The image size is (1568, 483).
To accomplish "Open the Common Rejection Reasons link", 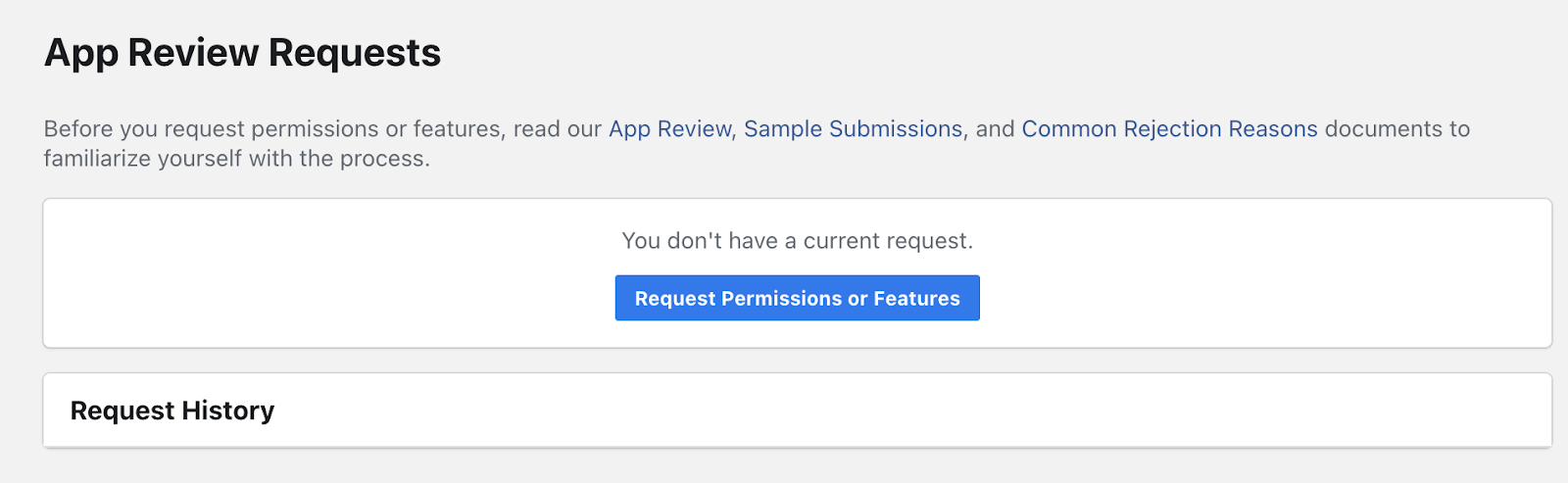I will tap(1169, 129).
